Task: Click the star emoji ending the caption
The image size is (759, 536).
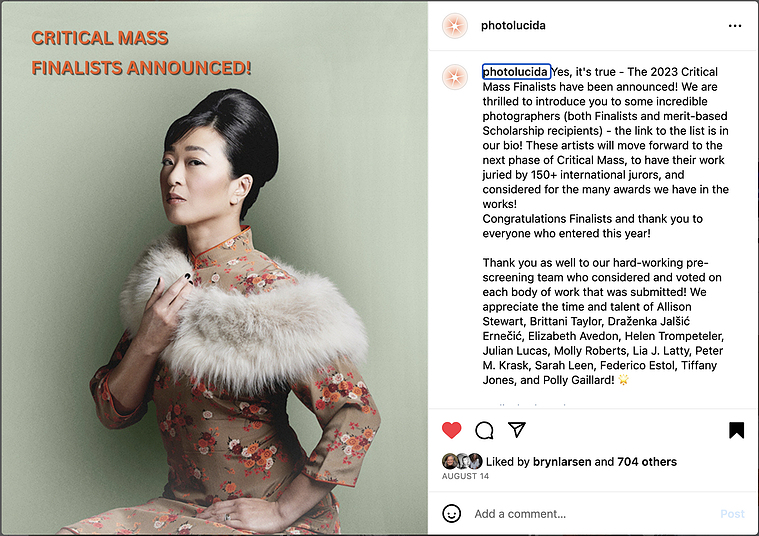Action: (623, 380)
